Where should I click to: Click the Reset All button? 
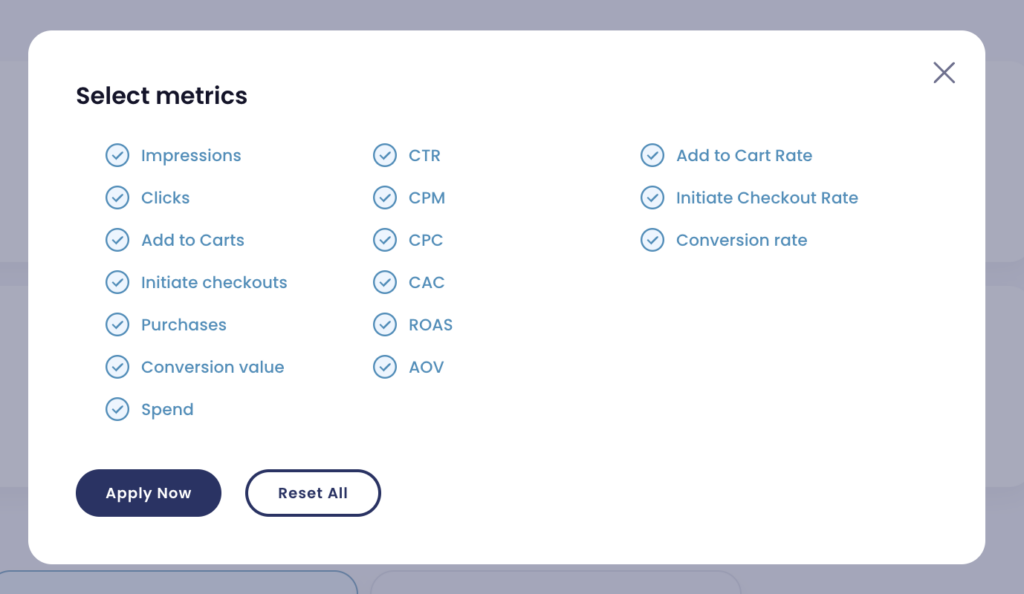click(x=313, y=493)
